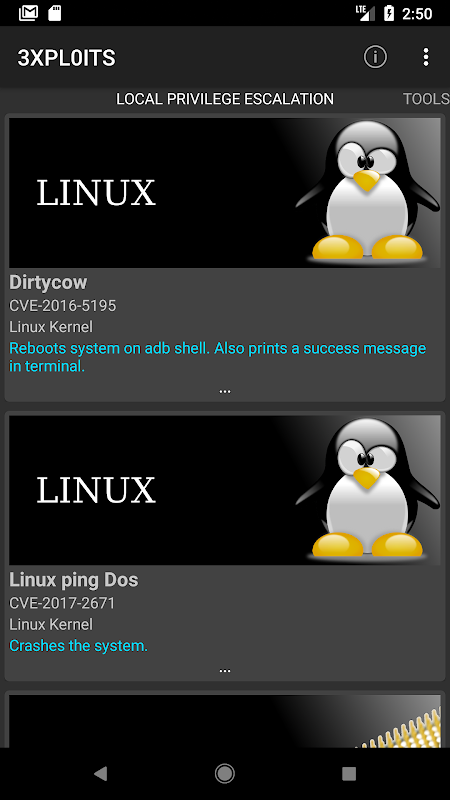Open the info icon in the app bar

[375, 57]
